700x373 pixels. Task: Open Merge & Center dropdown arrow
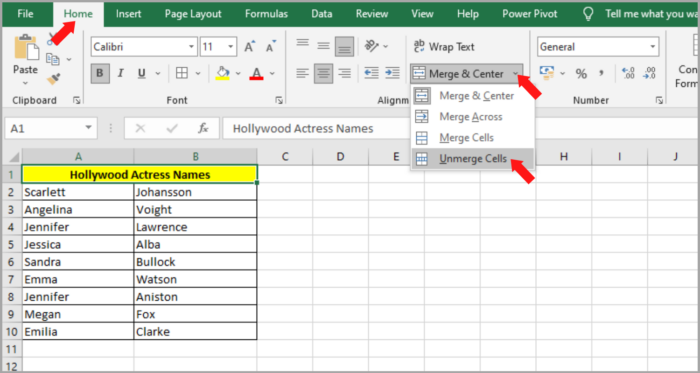[x=516, y=74]
